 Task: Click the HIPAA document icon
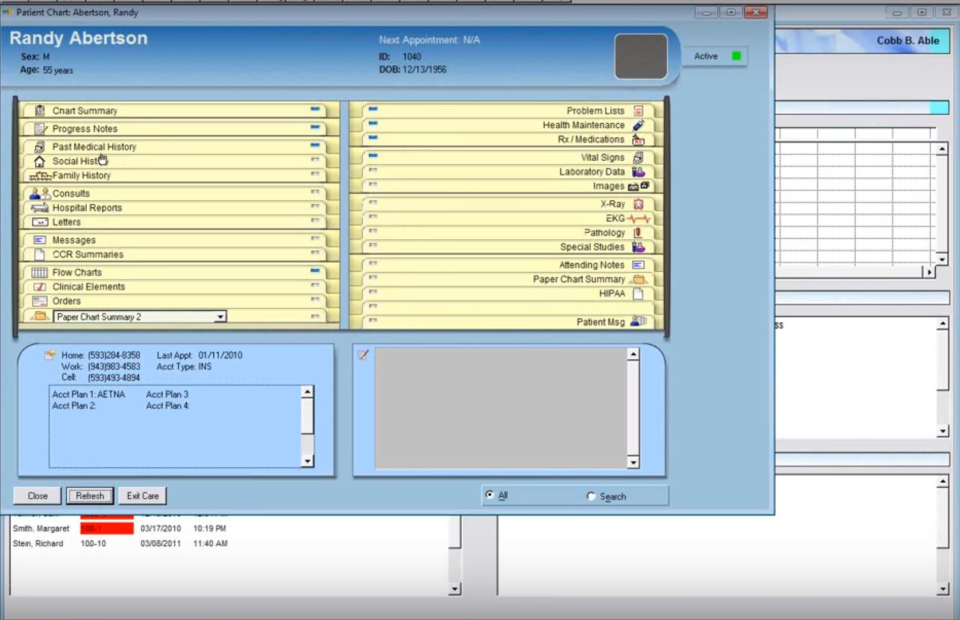[x=639, y=294]
